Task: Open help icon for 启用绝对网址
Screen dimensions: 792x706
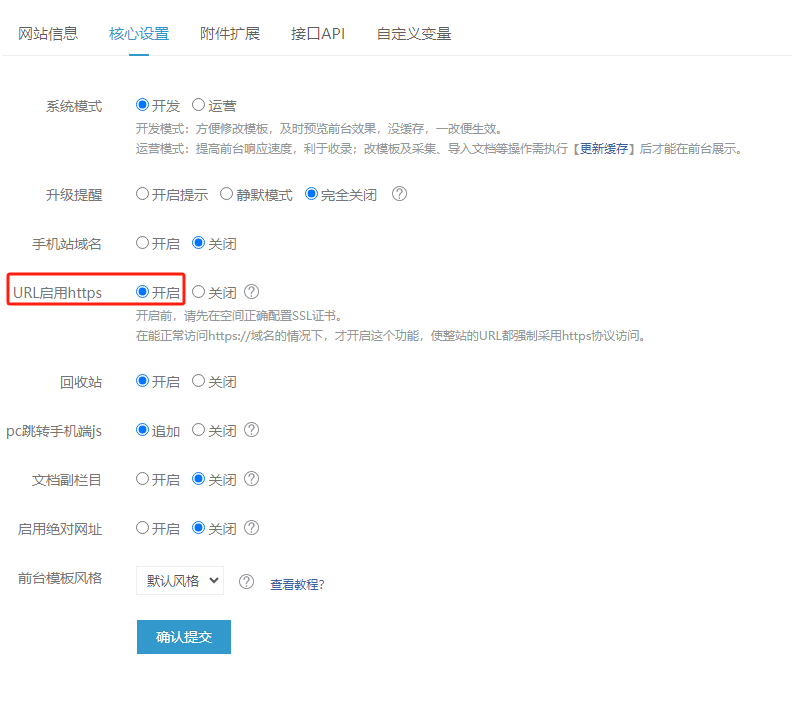Action: (251, 528)
